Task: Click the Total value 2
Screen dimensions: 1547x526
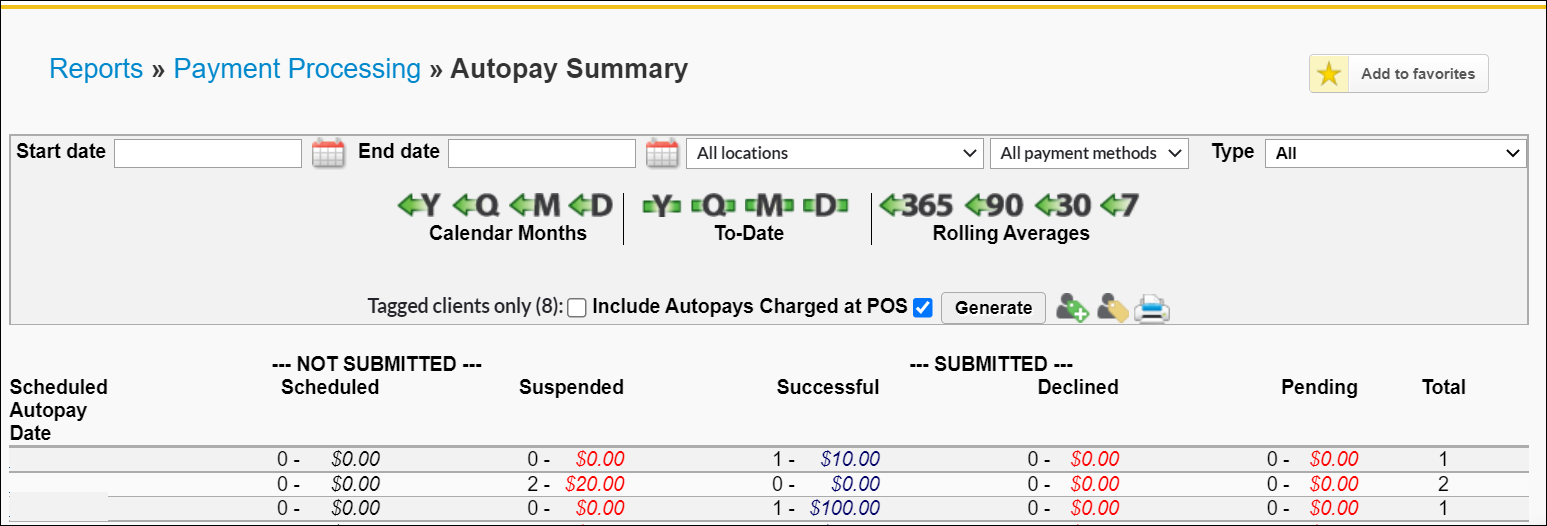Action: coord(1444,484)
